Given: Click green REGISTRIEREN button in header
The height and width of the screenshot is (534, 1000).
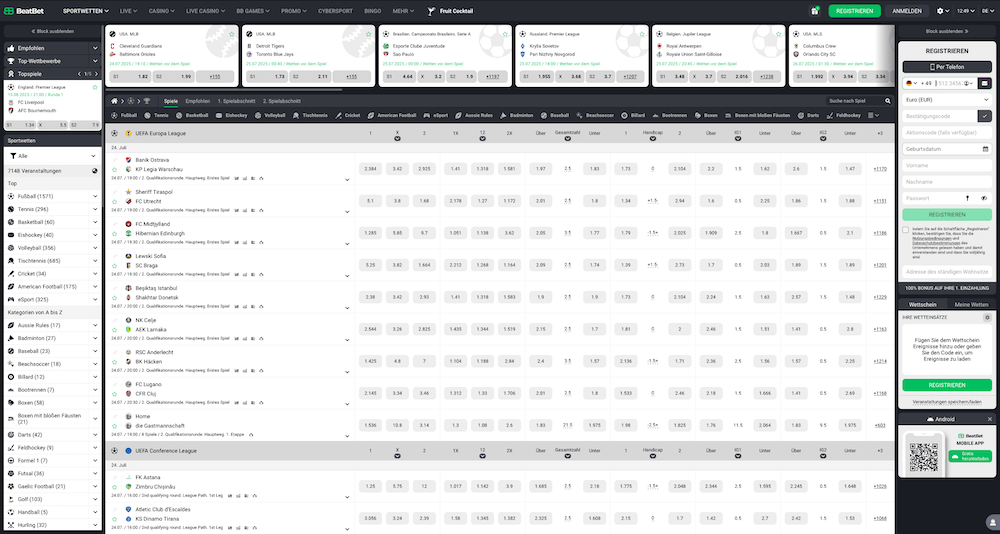Looking at the screenshot, I should click(x=855, y=11).
